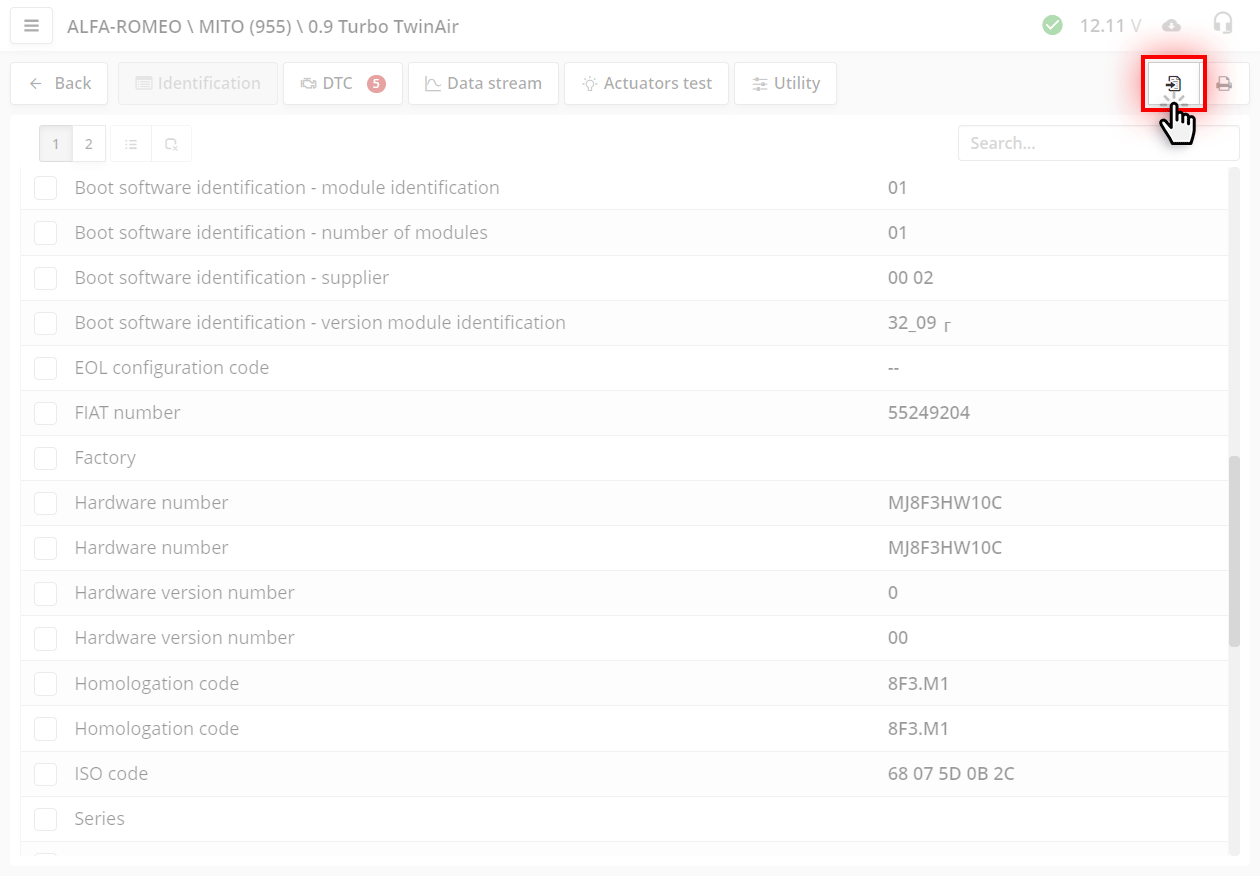Screen dimensions: 1260x876
Task: Go to page 2 of results
Action: pyautogui.click(x=88, y=143)
